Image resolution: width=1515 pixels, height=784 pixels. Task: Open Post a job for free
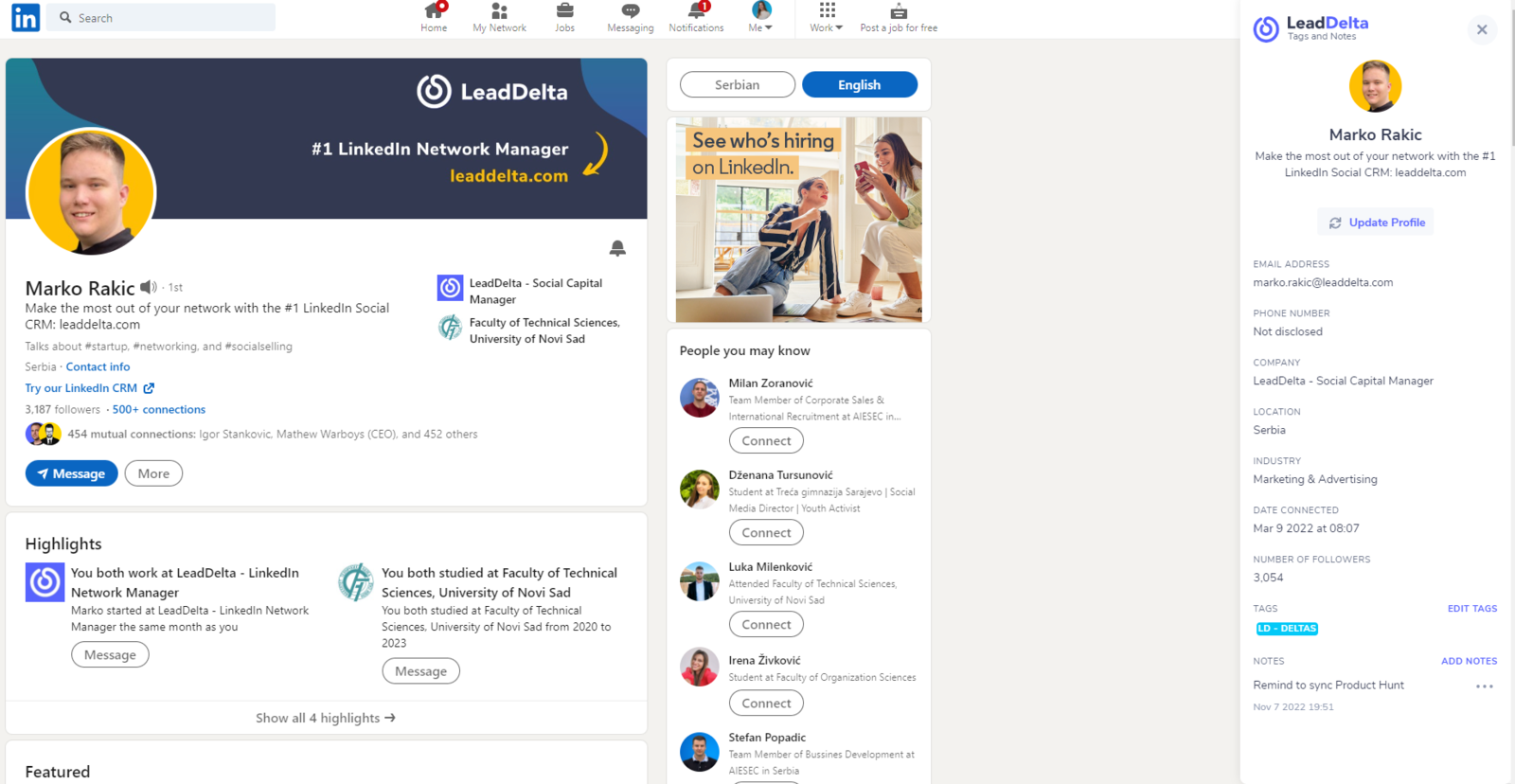(899, 17)
